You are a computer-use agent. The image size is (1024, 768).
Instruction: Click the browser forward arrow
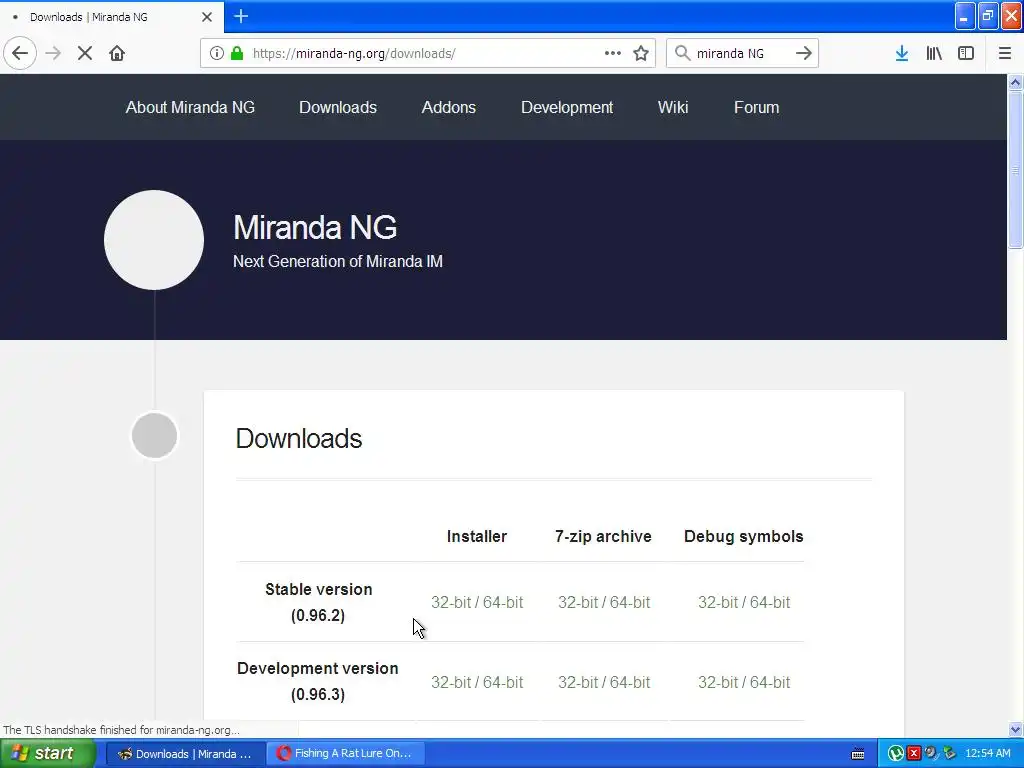(x=53, y=53)
